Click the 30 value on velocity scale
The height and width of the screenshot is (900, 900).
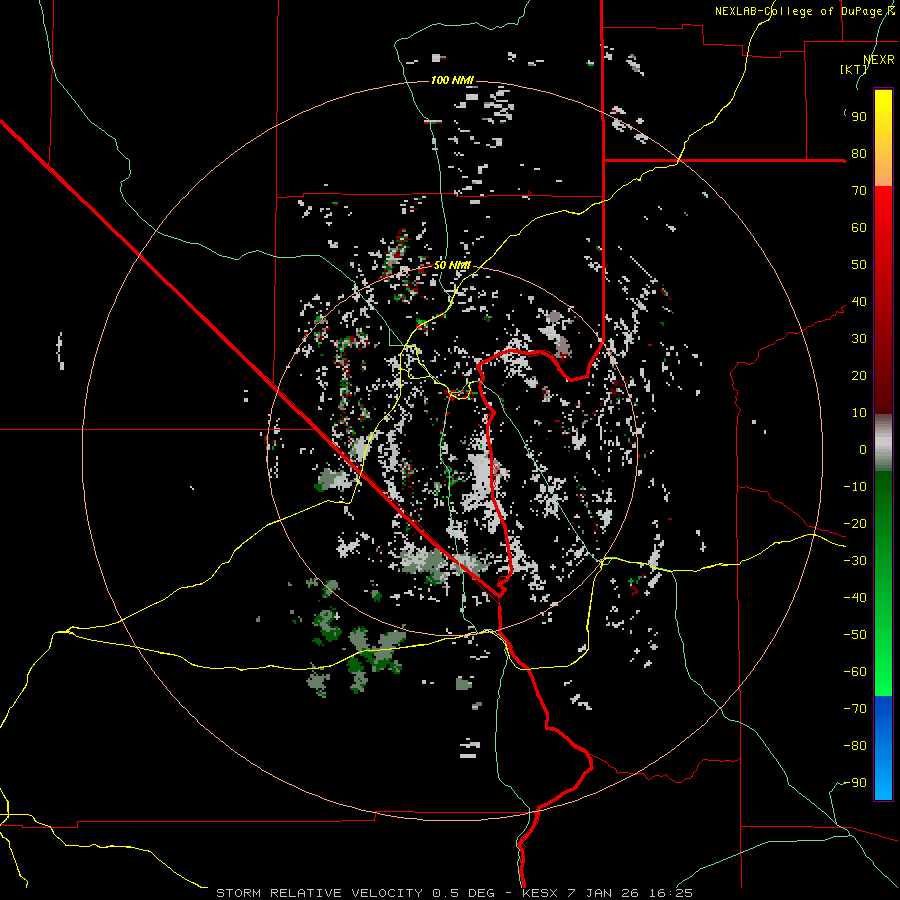[x=859, y=339]
